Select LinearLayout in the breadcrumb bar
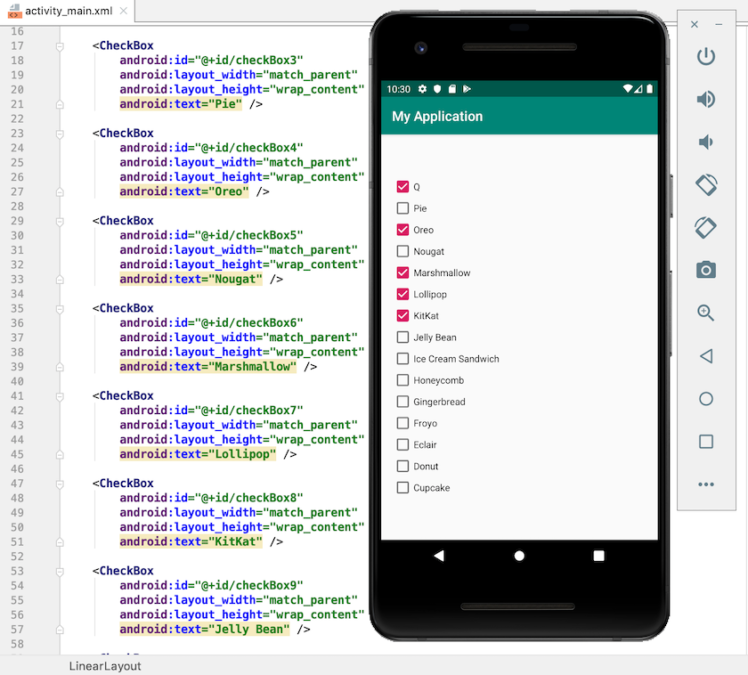The width and height of the screenshot is (748, 675). 105,666
